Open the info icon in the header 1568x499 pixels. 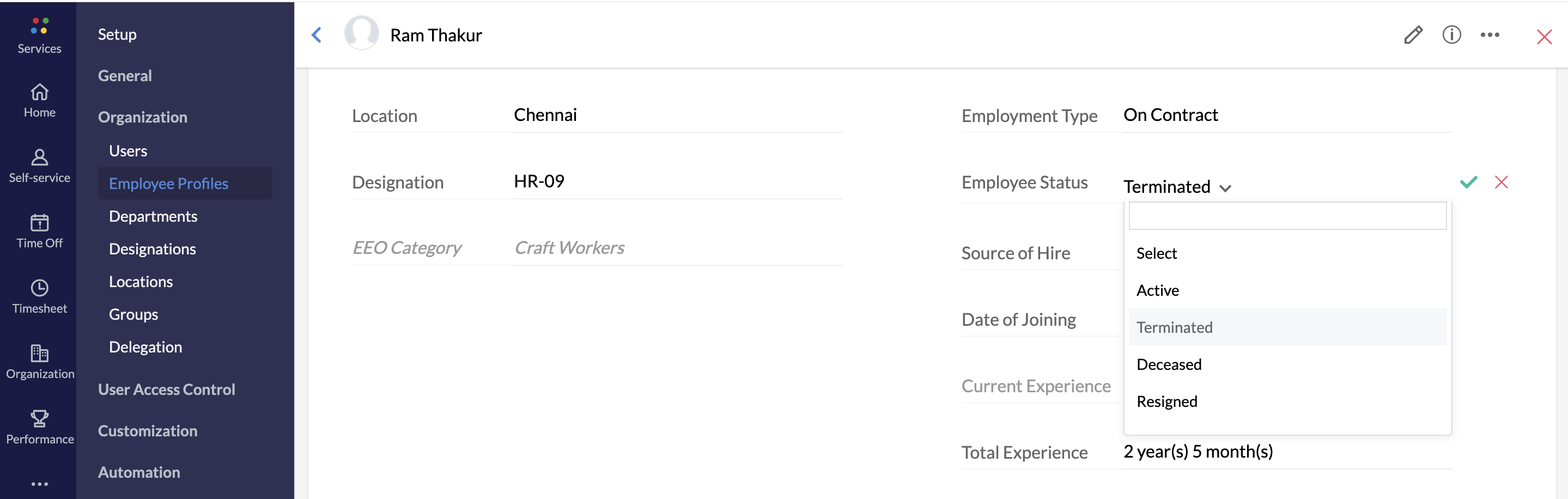[x=1451, y=35]
